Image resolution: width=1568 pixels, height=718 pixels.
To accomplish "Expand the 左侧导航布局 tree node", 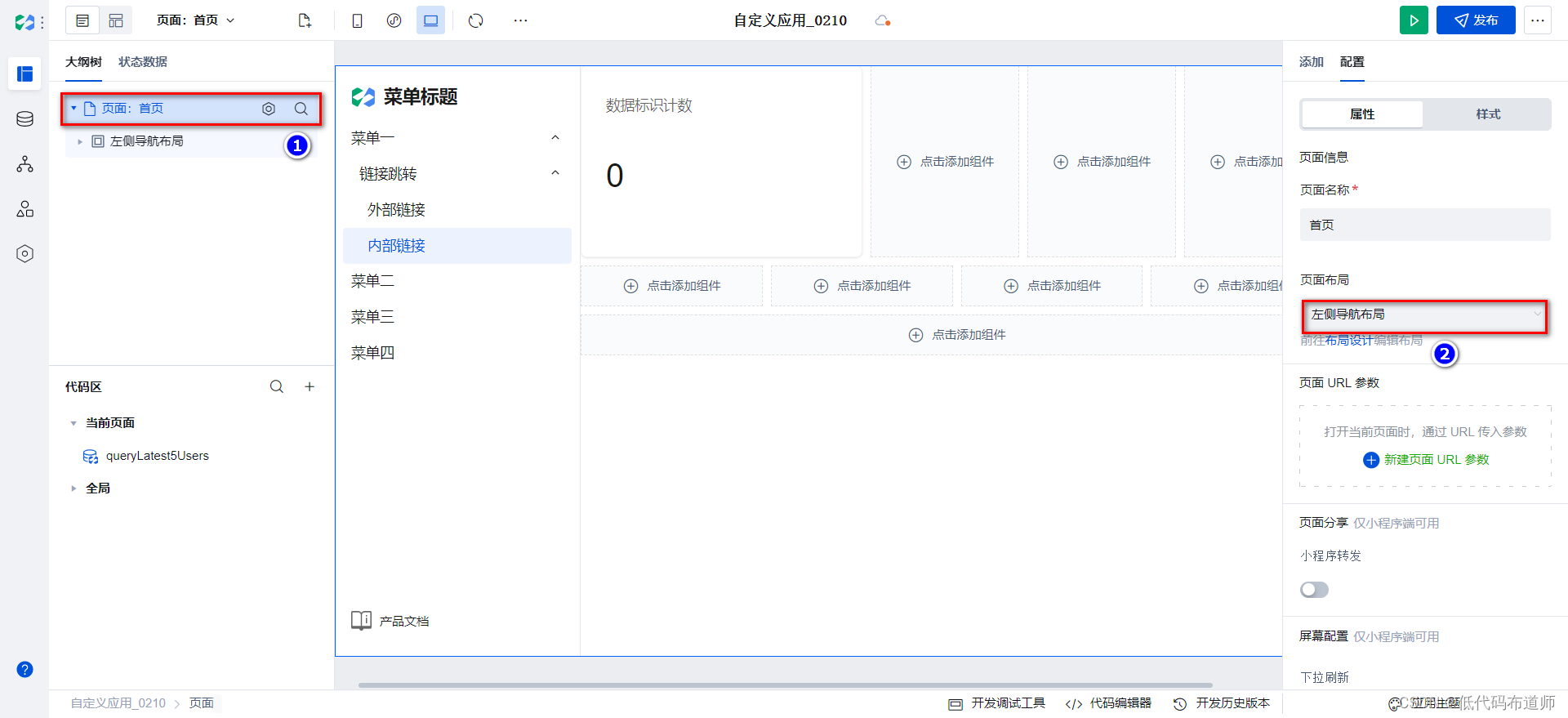I will pyautogui.click(x=80, y=141).
